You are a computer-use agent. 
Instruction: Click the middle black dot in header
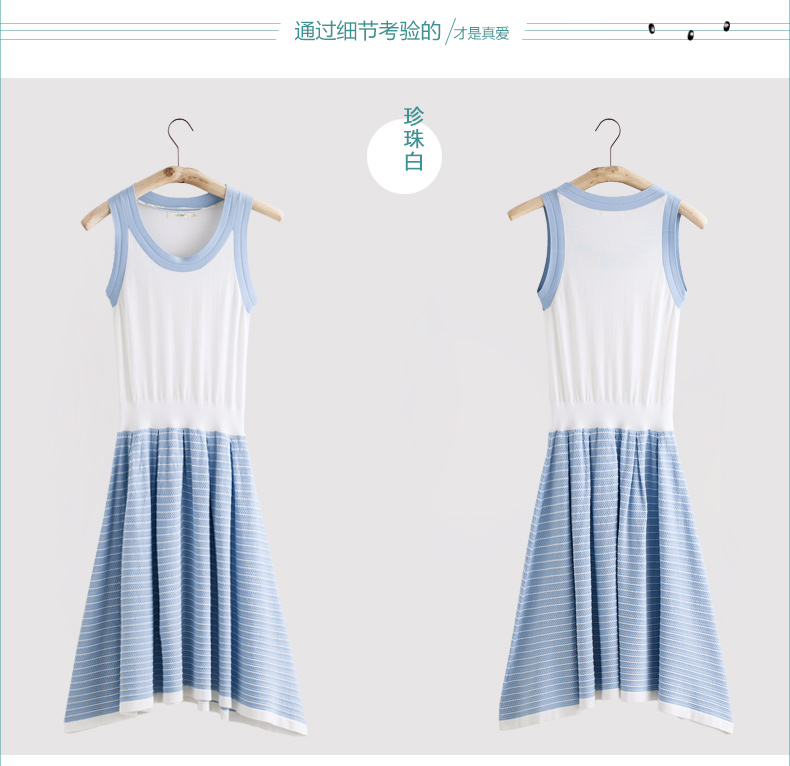point(690,36)
